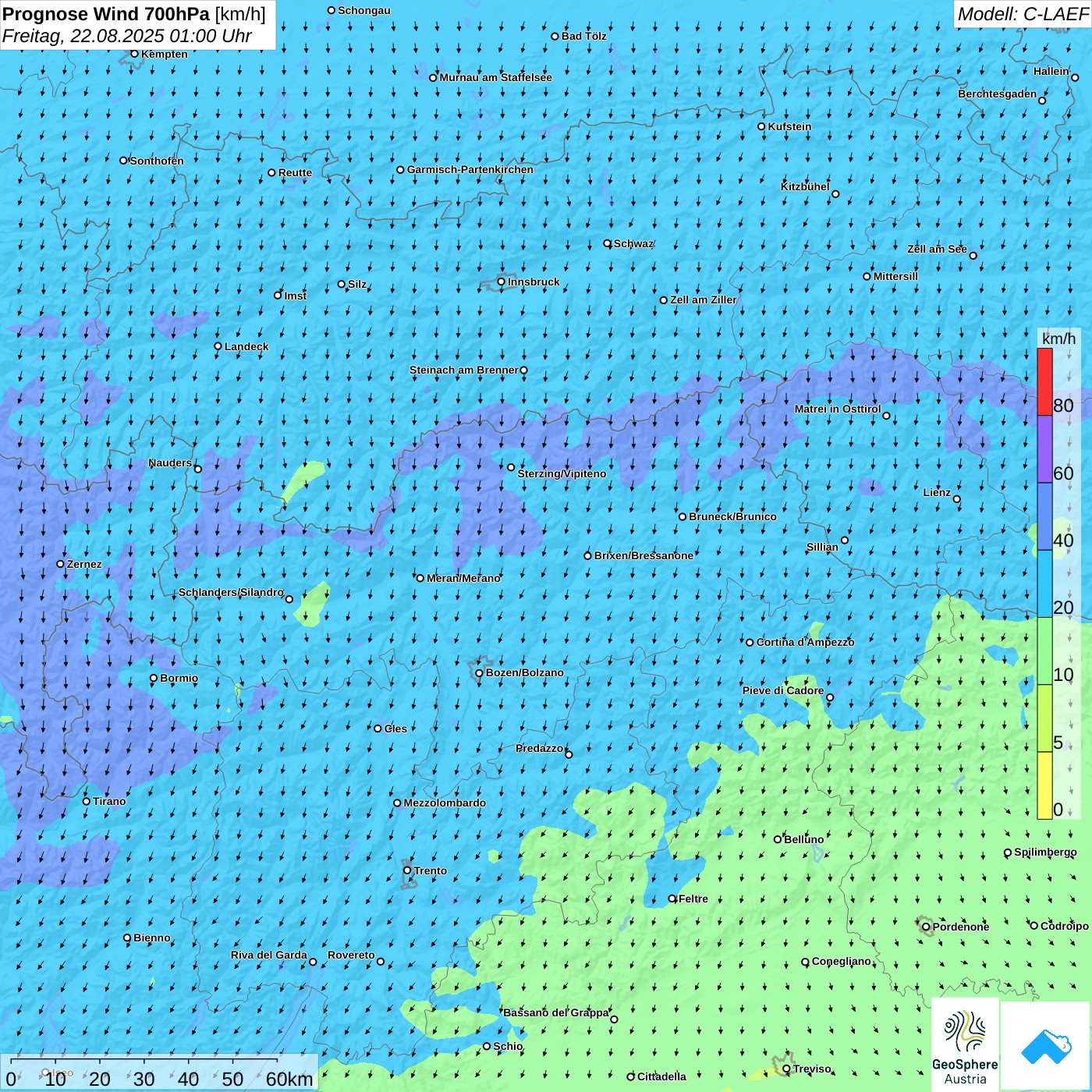This screenshot has width=1092, height=1092.
Task: Click the Hallein city marker circle
Action: tap(1075, 77)
